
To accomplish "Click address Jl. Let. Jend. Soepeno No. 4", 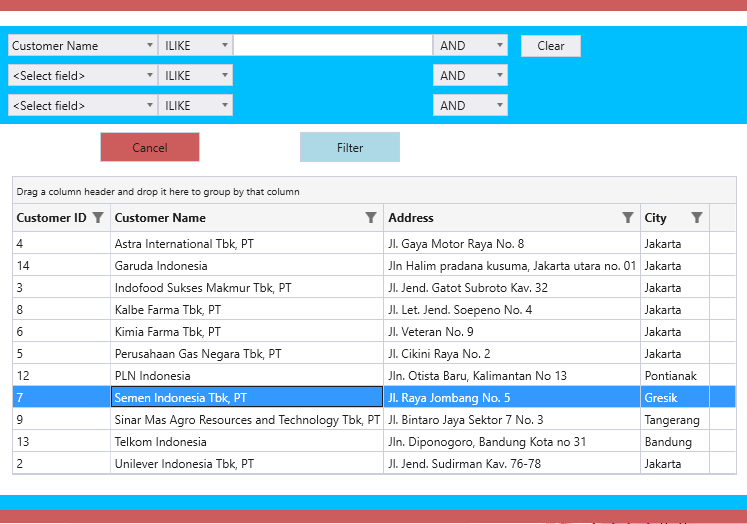I will click(x=512, y=309).
